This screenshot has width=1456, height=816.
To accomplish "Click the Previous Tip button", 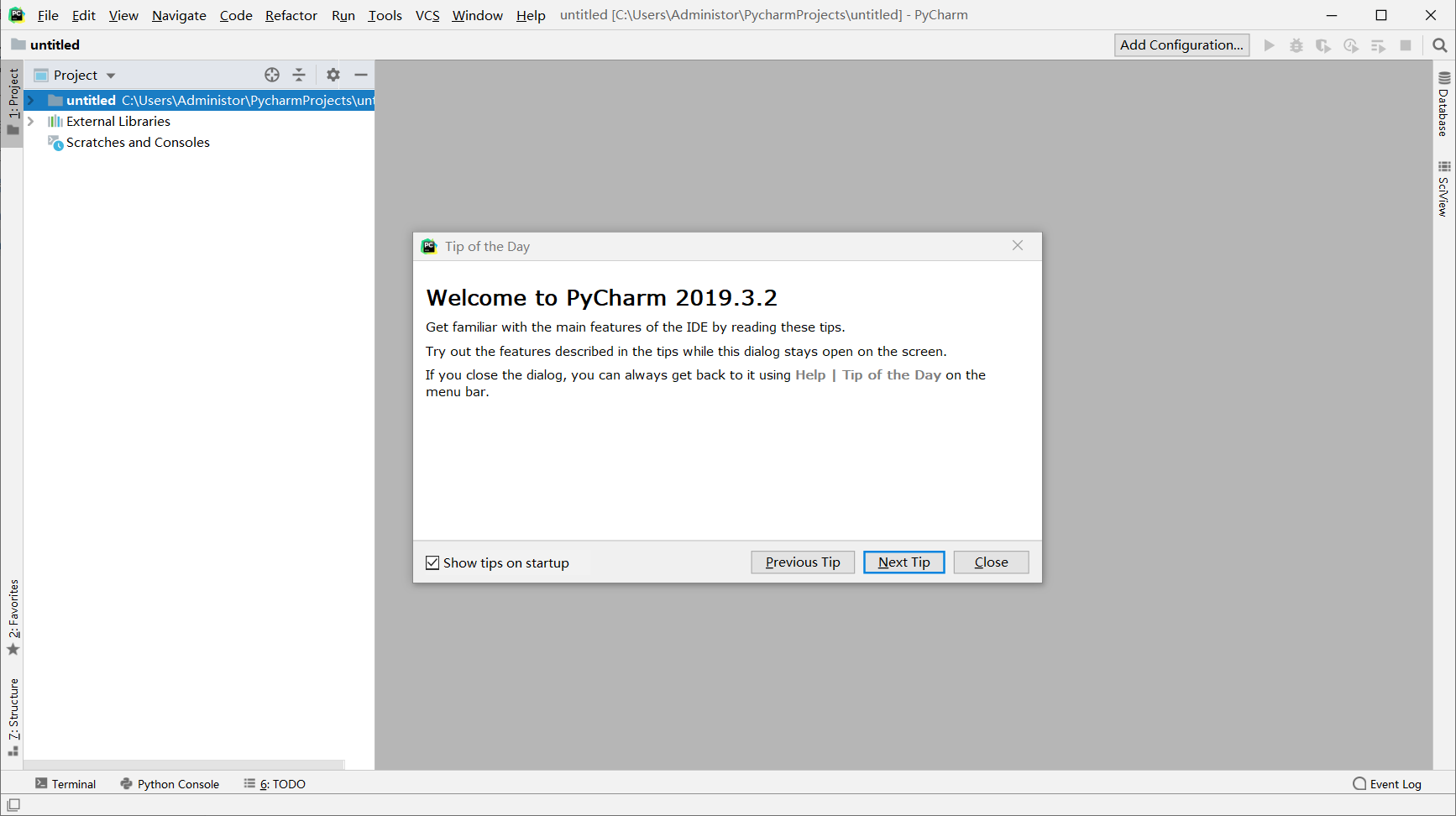I will 803,562.
